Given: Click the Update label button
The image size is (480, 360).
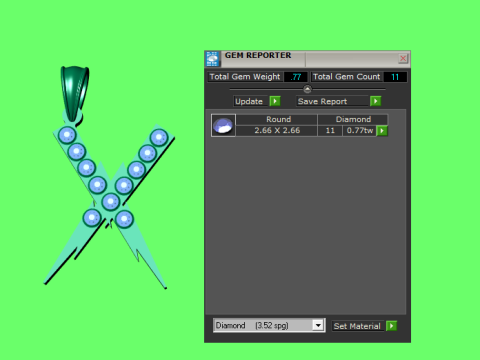Looking at the screenshot, I should click(249, 101).
